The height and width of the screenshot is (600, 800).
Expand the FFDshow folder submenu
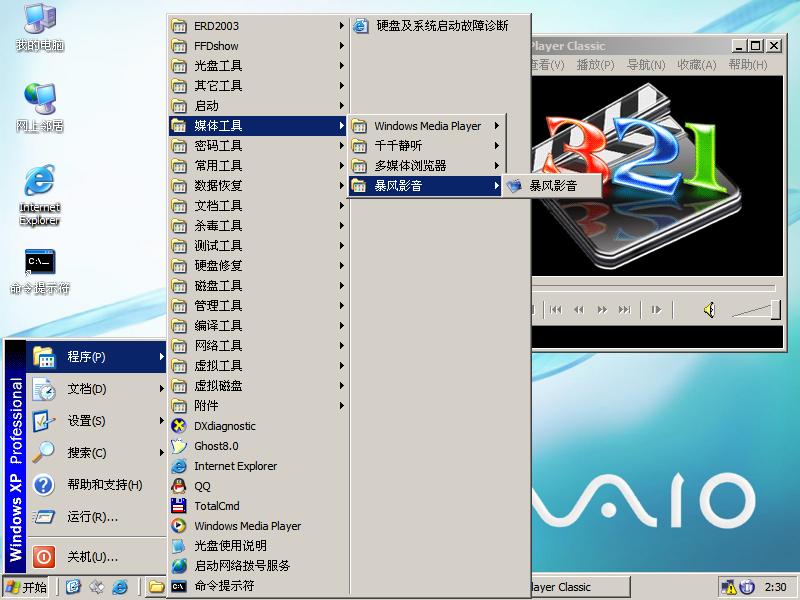pyautogui.click(x=258, y=46)
